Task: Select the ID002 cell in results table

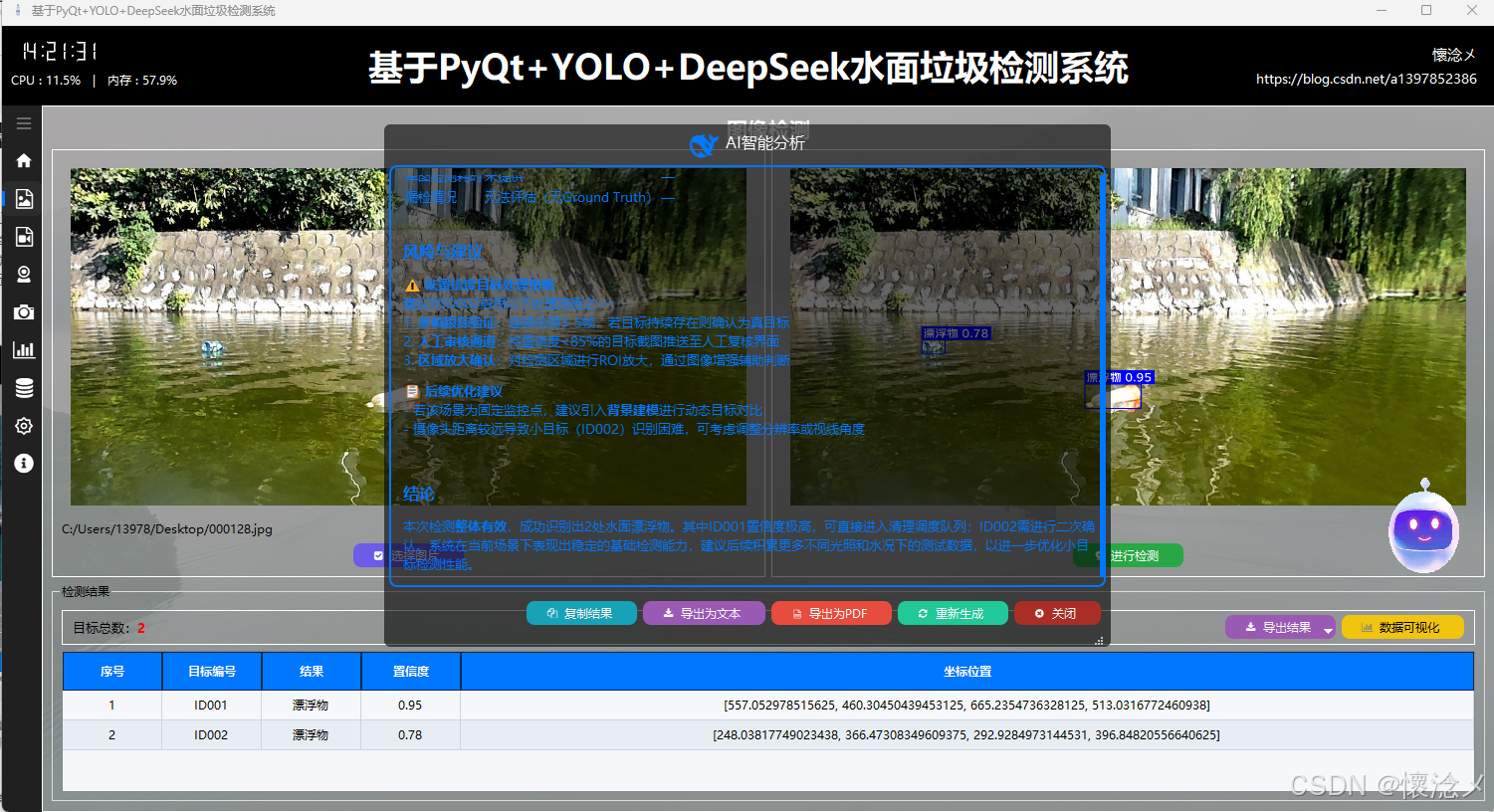Action: (x=211, y=735)
